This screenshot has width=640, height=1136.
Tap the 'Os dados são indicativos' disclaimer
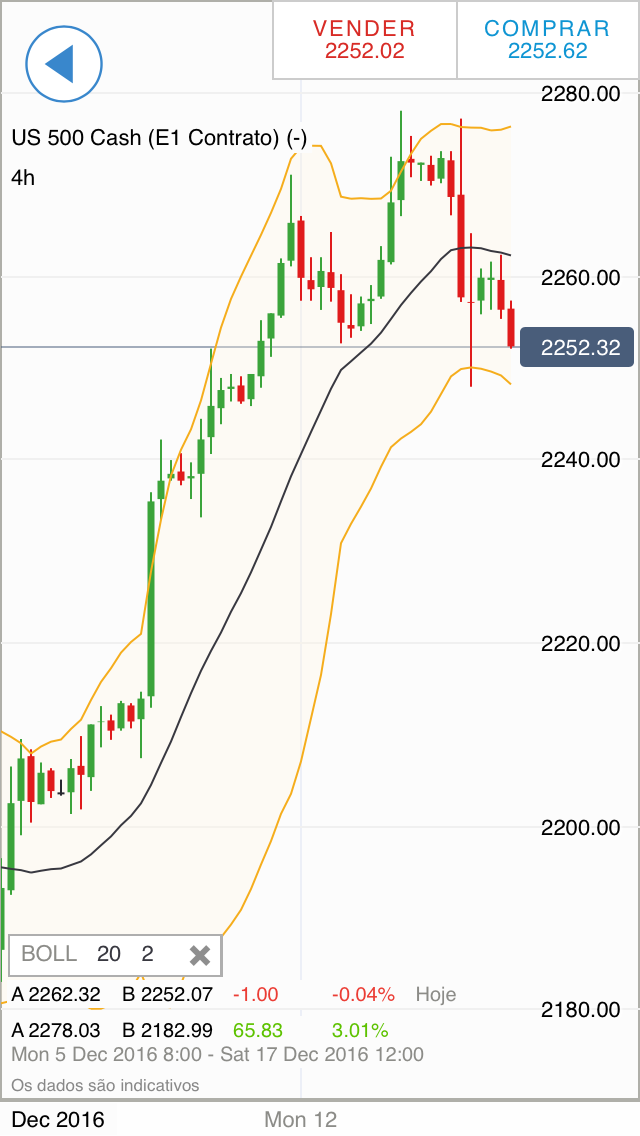105,1085
